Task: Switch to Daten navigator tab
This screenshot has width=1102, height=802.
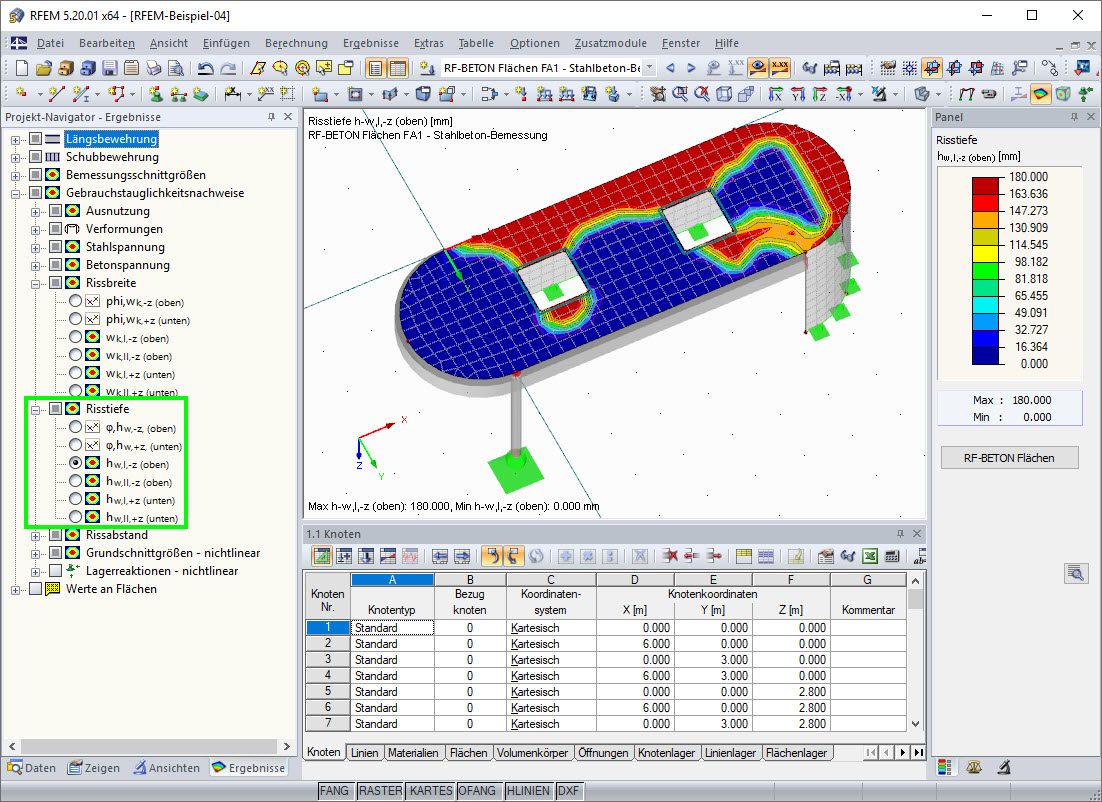Action: (32, 768)
